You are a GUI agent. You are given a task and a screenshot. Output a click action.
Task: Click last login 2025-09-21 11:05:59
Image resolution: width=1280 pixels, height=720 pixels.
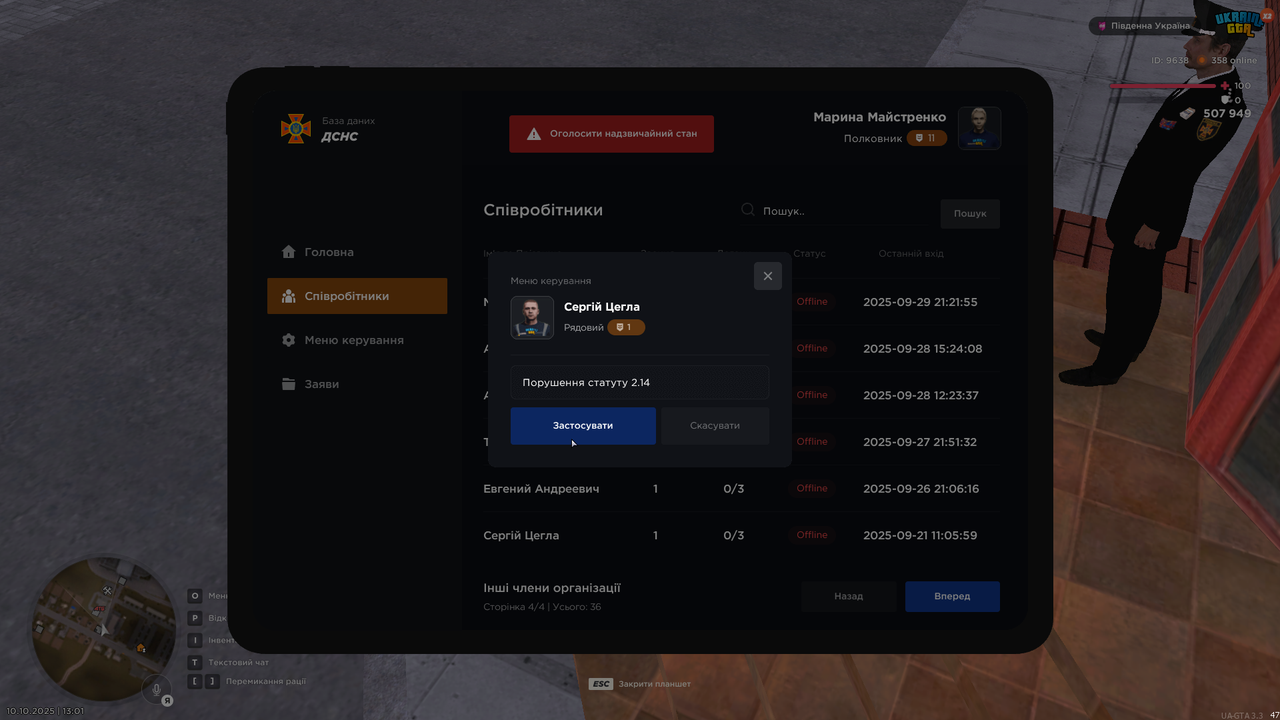coord(920,535)
